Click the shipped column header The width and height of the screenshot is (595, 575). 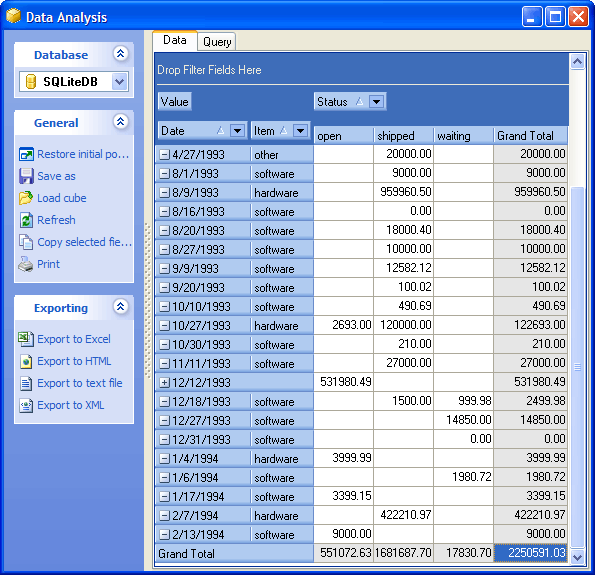403,135
